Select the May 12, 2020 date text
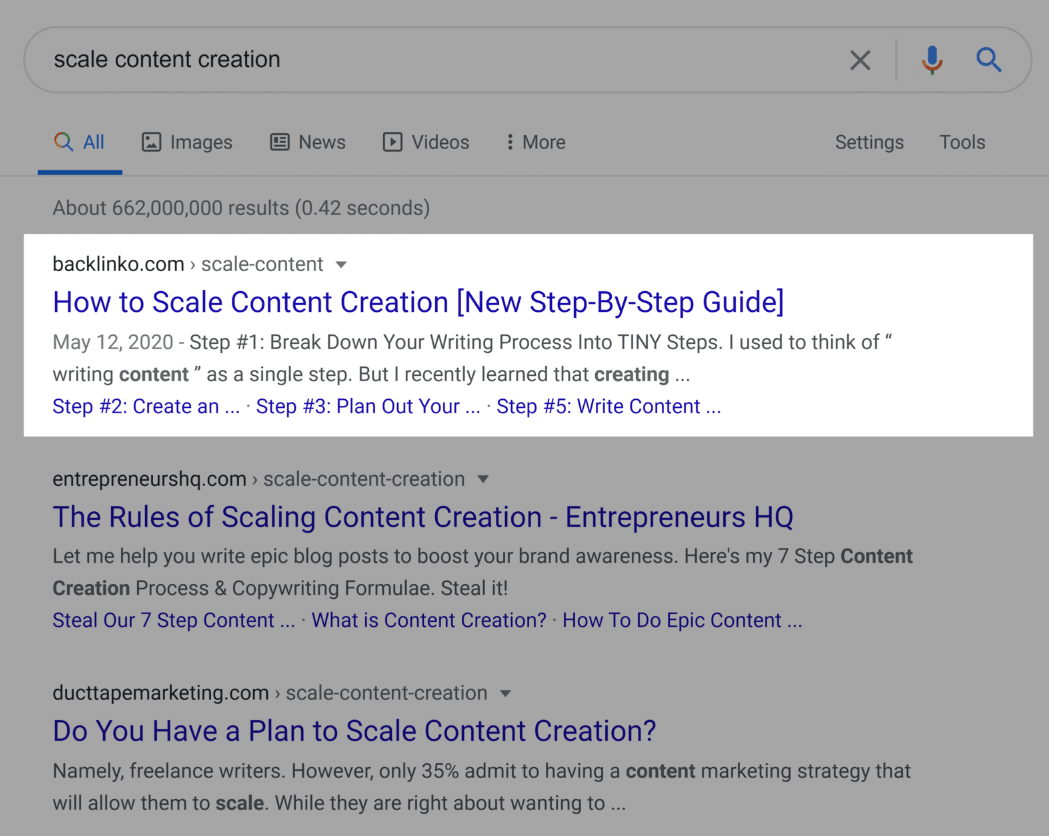Image resolution: width=1049 pixels, height=836 pixels. tap(113, 342)
